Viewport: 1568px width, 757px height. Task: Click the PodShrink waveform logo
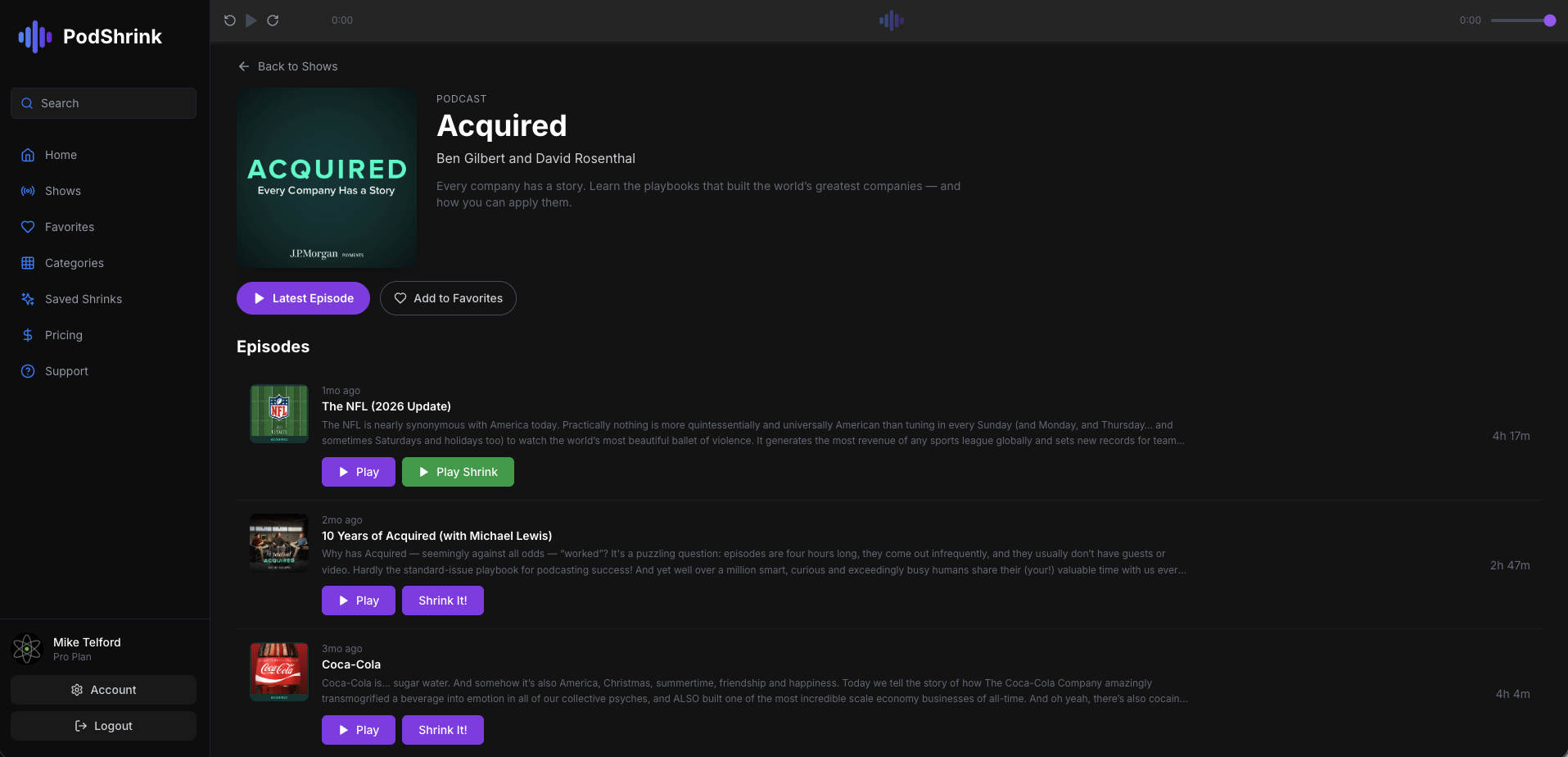point(34,36)
